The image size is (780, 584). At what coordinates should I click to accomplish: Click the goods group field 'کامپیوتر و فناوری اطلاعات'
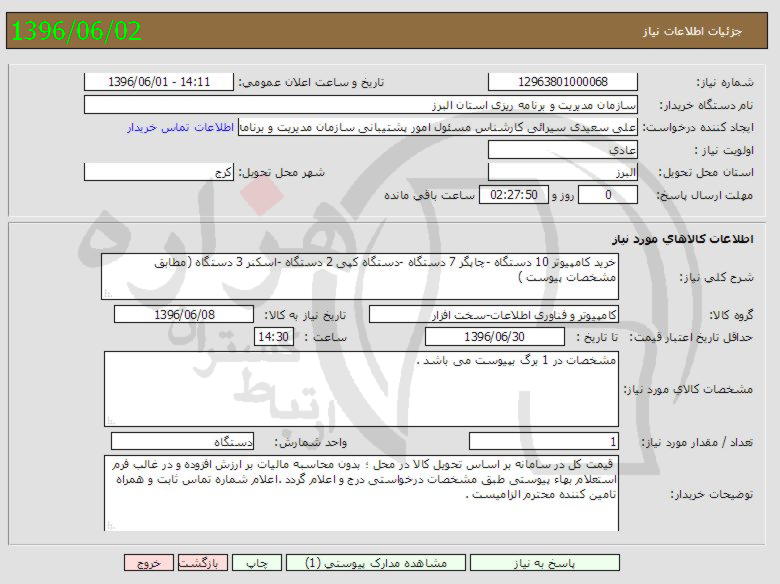(x=494, y=314)
